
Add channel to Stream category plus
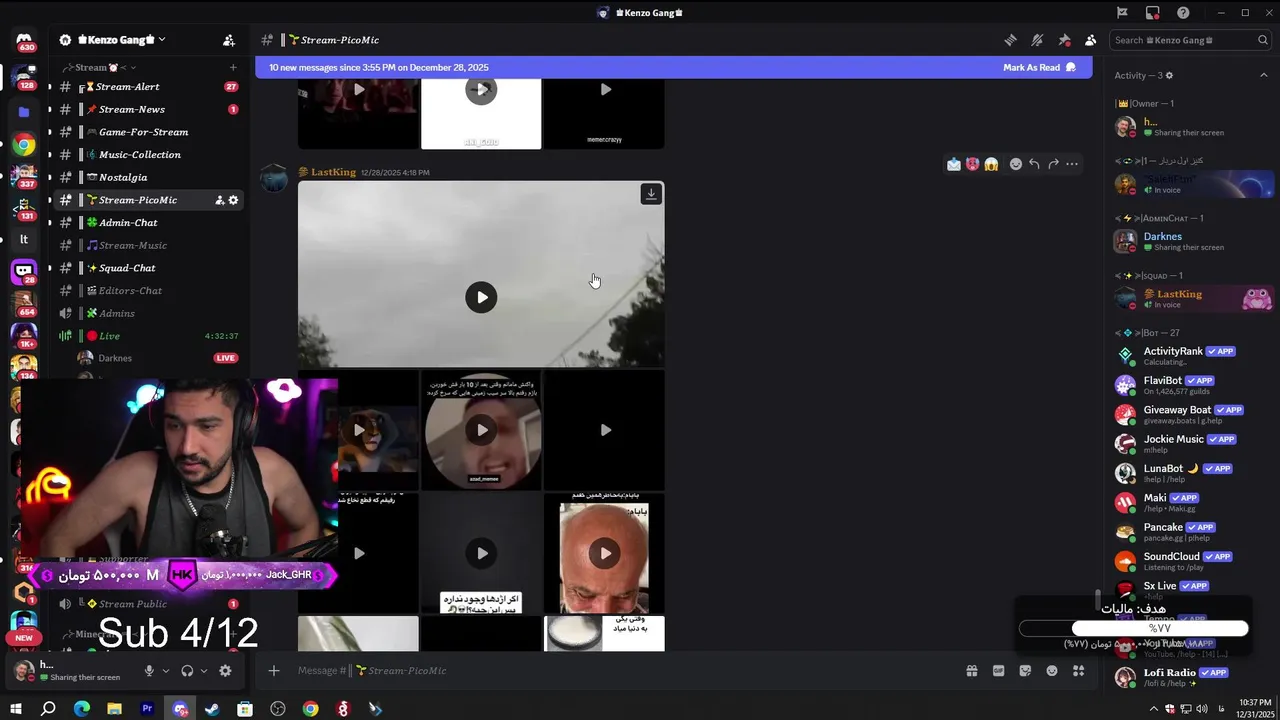[x=233, y=67]
